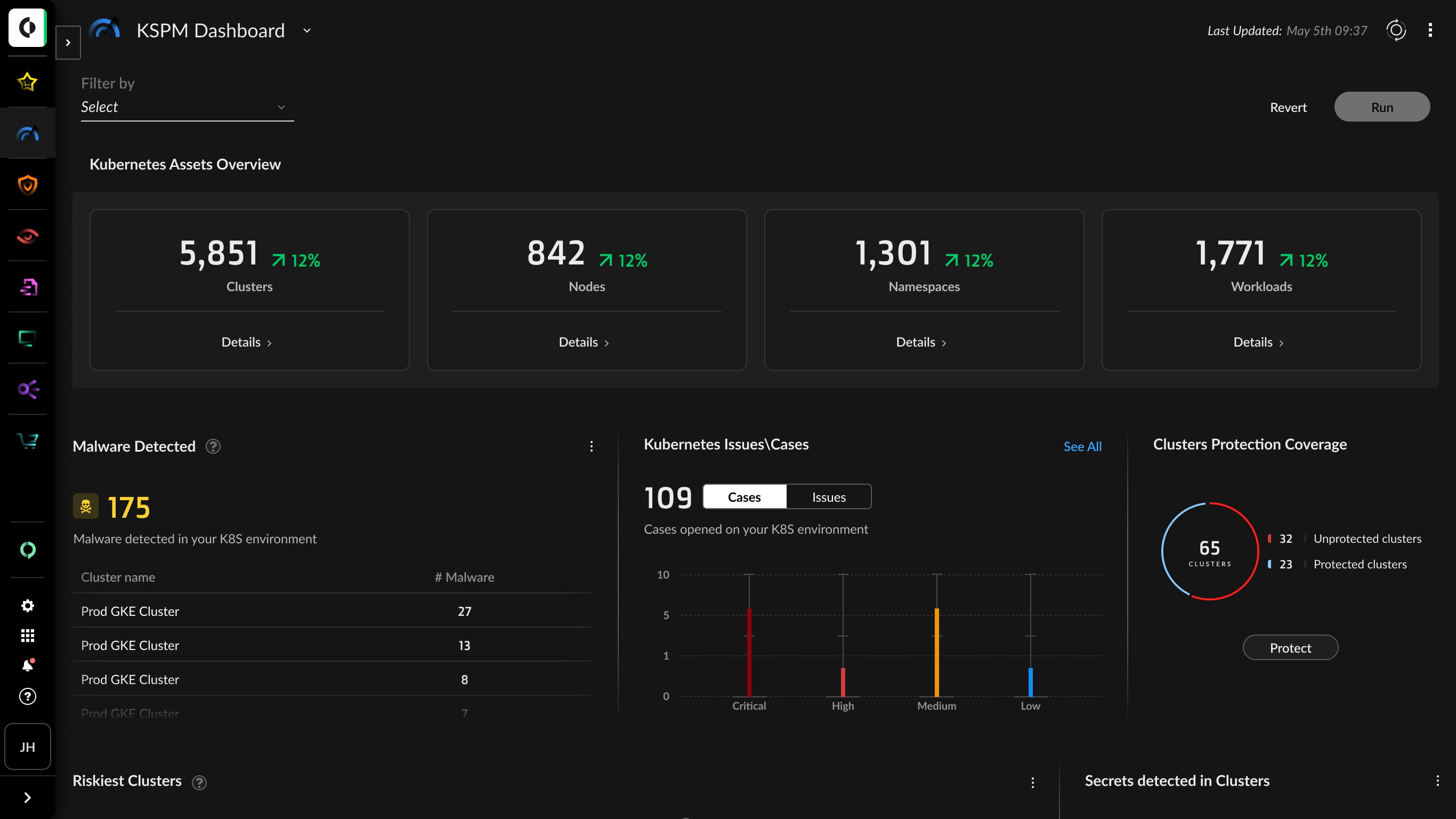1456x819 pixels.
Task: Click the Protect button
Action: (1290, 647)
